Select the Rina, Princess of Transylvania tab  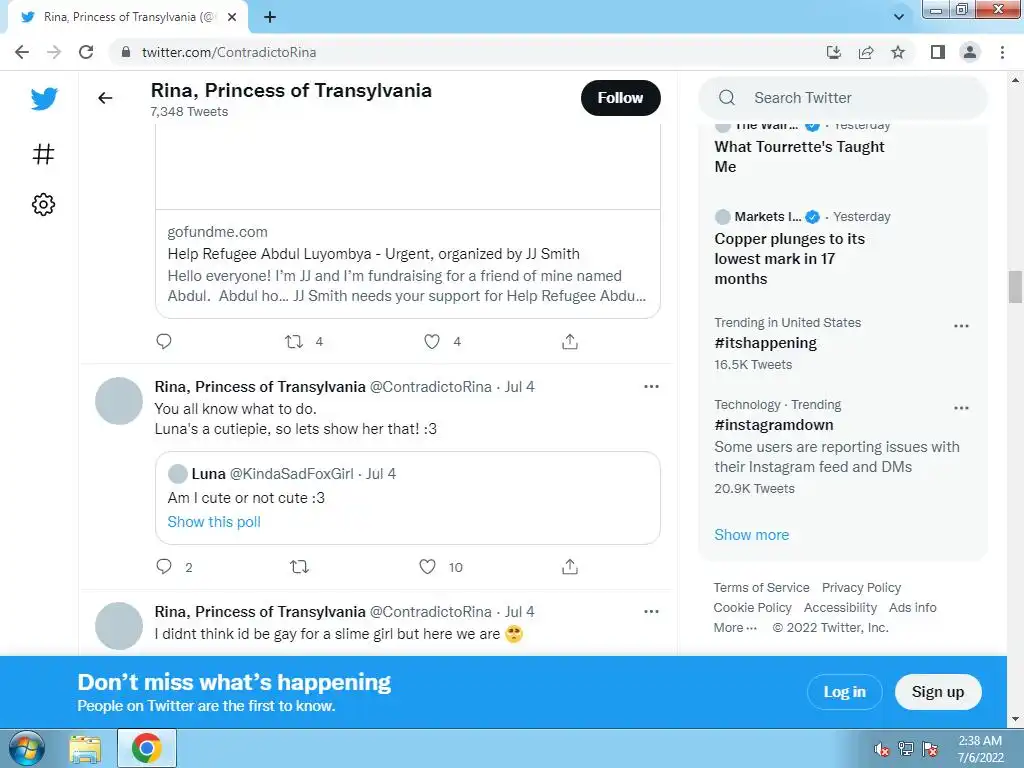pyautogui.click(x=128, y=17)
